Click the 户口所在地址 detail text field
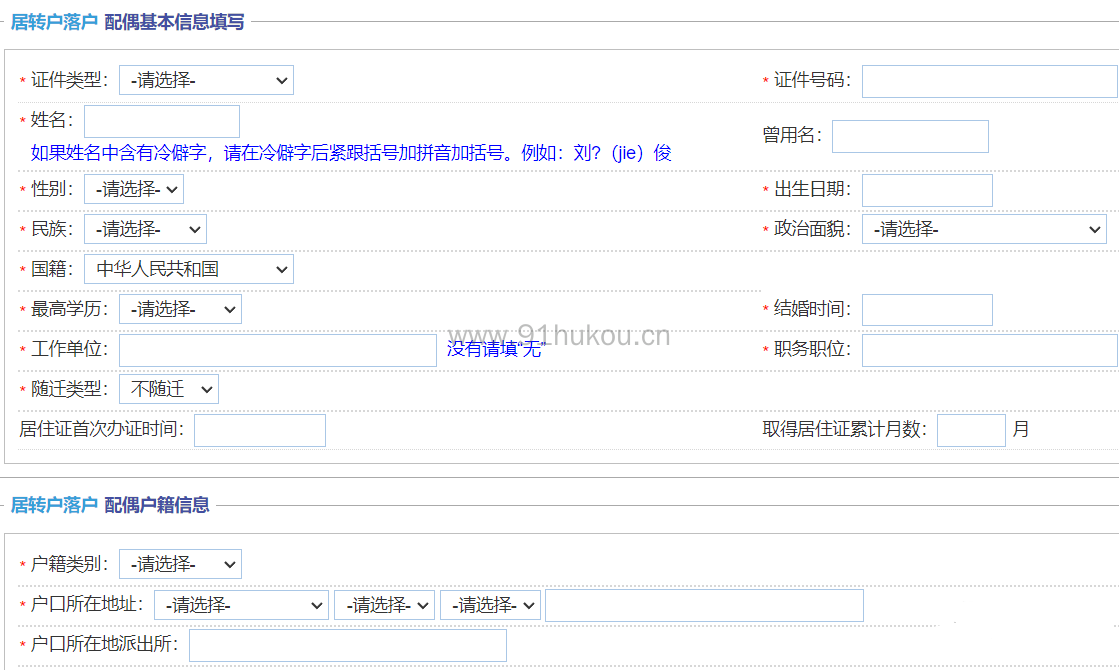The width and height of the screenshot is (1119, 670). coord(704,605)
